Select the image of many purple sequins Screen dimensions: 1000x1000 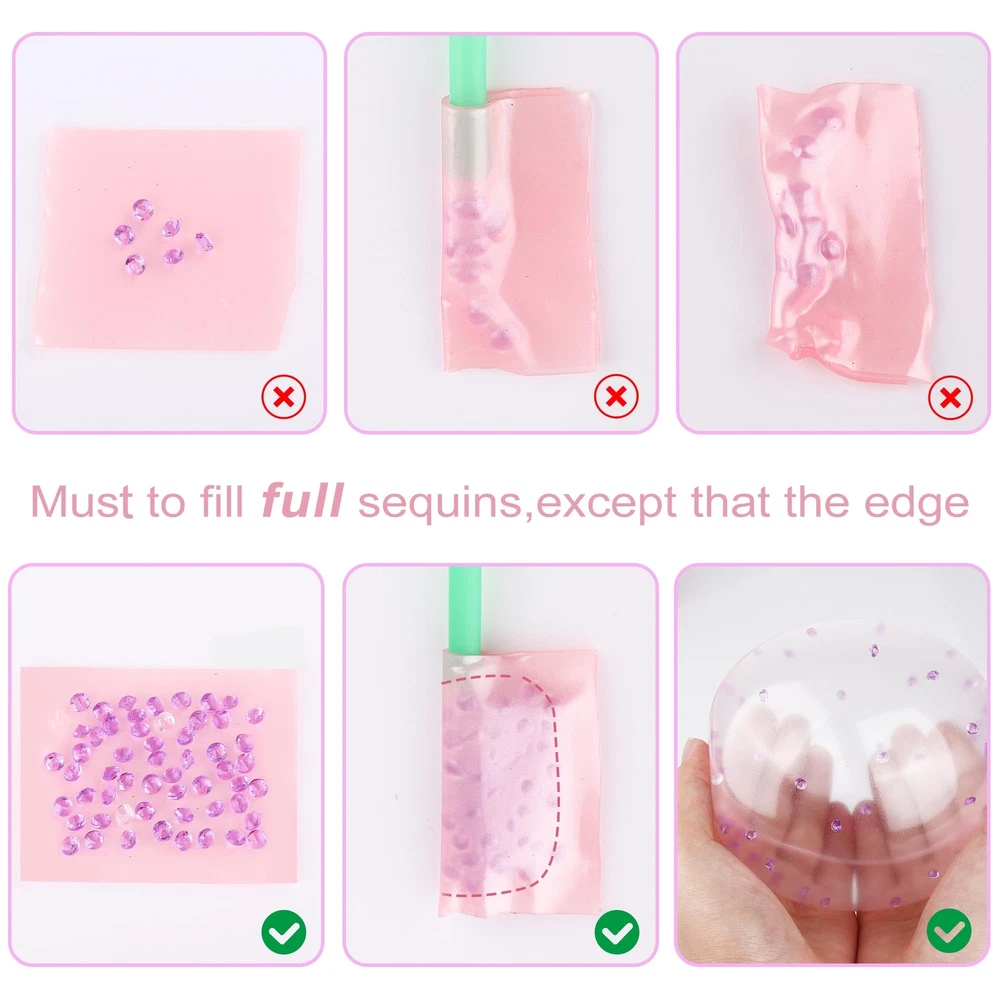166,764
